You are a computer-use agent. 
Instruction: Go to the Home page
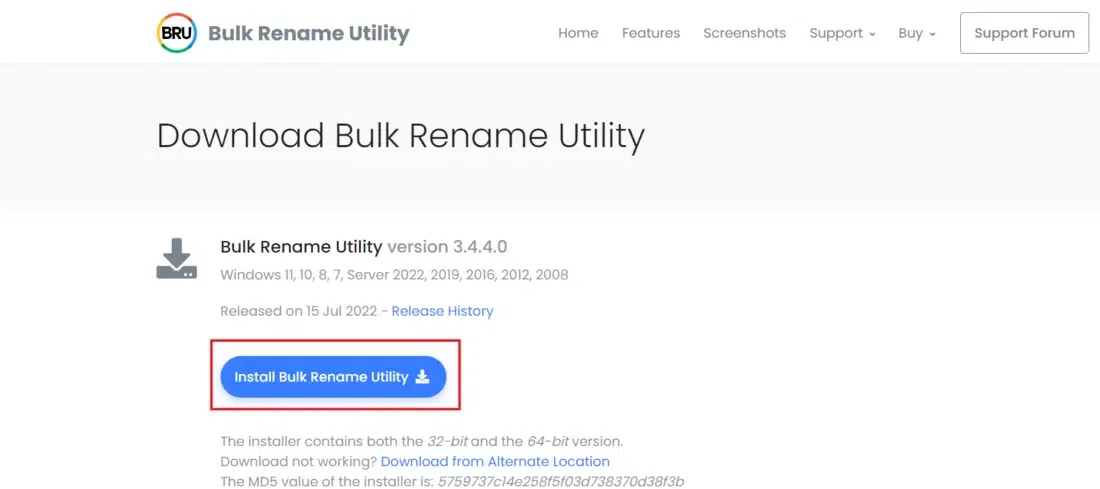tap(578, 33)
